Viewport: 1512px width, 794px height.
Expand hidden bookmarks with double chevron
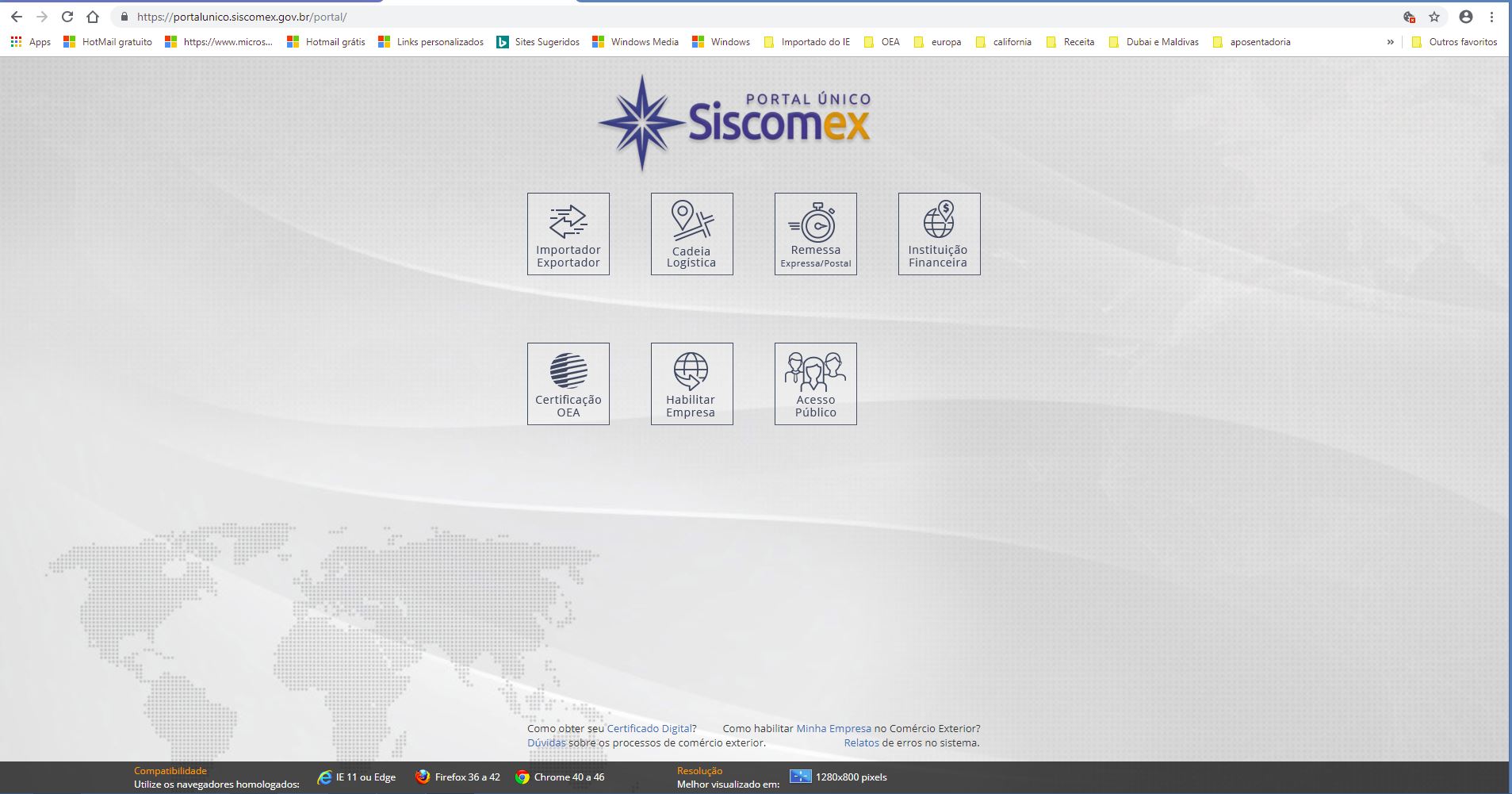click(x=1390, y=42)
